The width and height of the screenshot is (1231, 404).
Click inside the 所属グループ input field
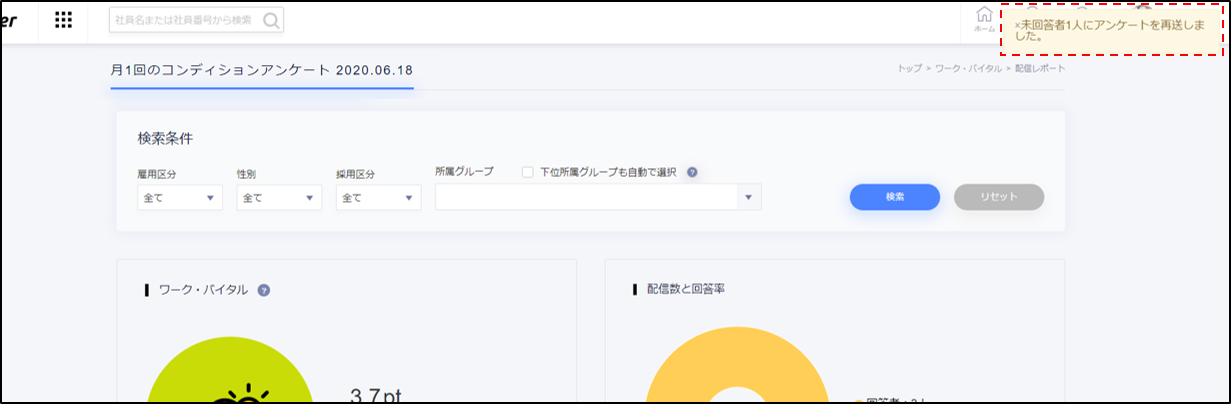pyautogui.click(x=588, y=198)
